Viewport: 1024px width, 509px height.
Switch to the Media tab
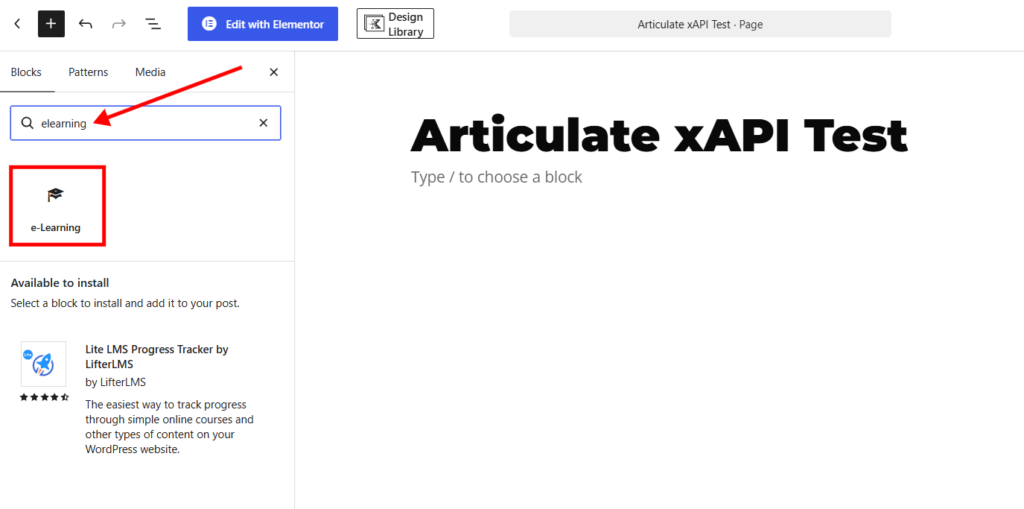[x=150, y=73]
